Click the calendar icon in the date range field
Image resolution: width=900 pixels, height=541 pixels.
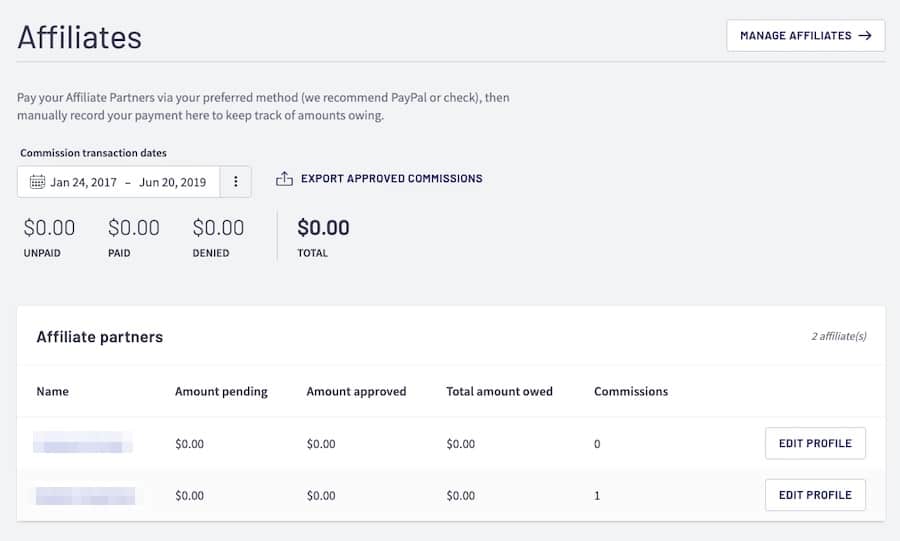tap(37, 182)
